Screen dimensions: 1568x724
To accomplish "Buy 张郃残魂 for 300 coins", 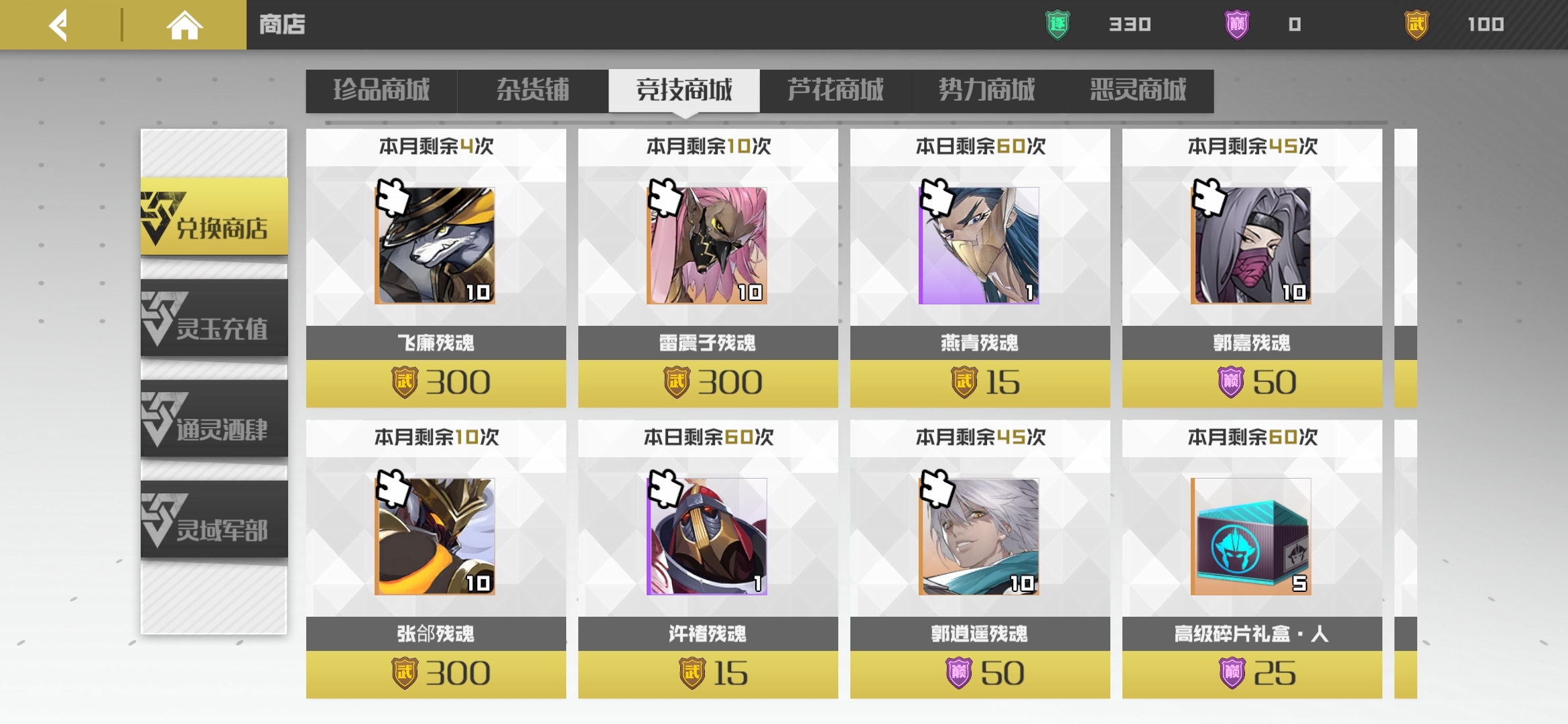I will 436,674.
